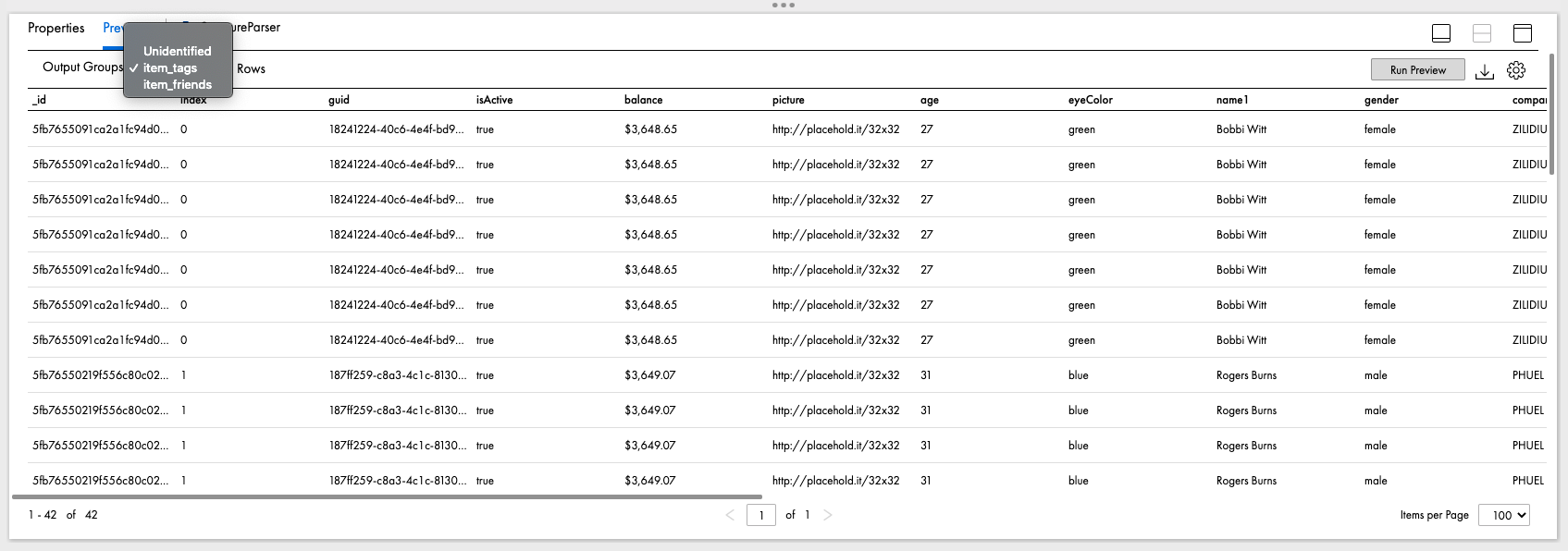The width and height of the screenshot is (1568, 551).
Task: Select first Rogers Burns name cell
Action: (x=1246, y=375)
